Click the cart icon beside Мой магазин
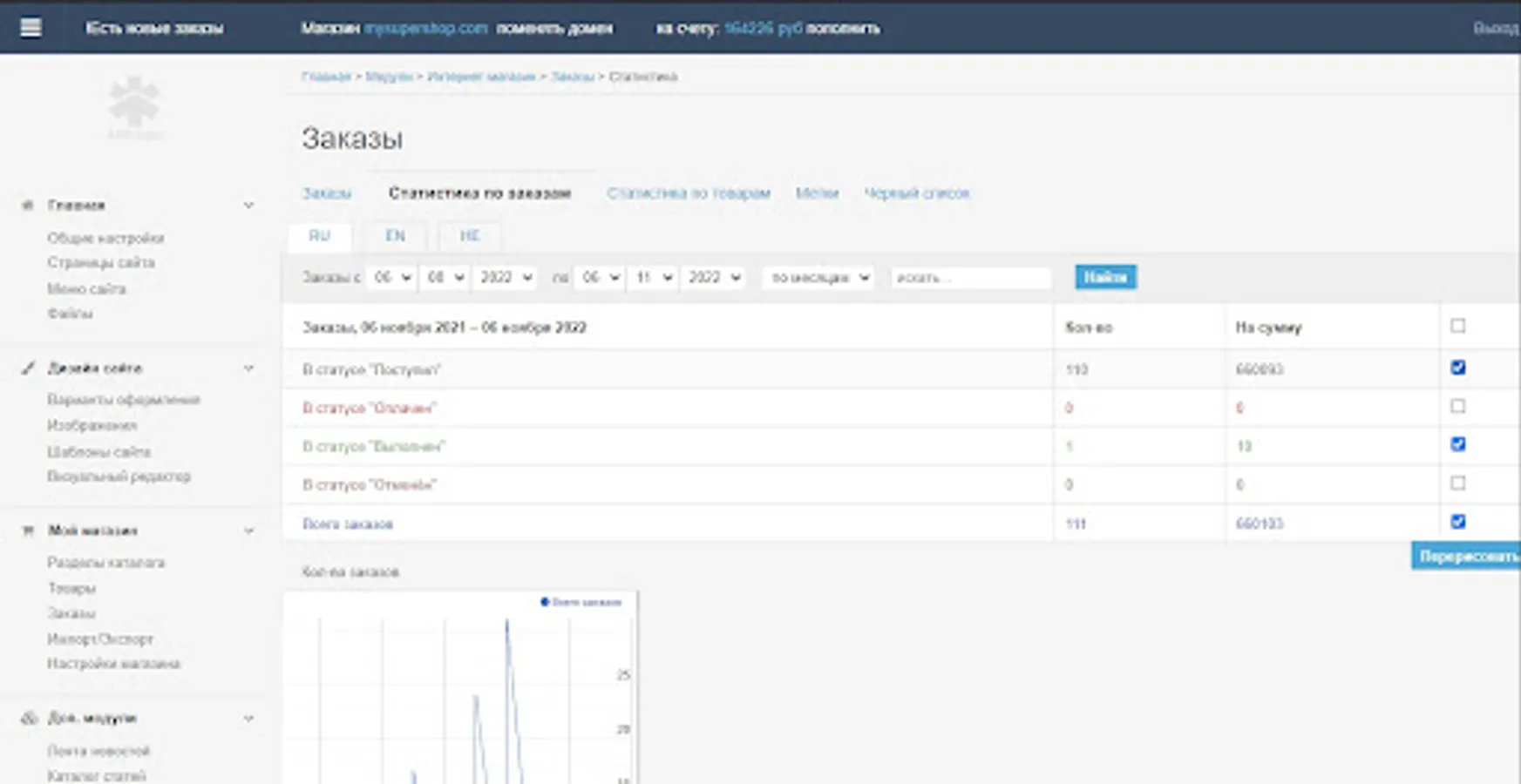Screen dimensions: 1521x784 click(x=28, y=531)
